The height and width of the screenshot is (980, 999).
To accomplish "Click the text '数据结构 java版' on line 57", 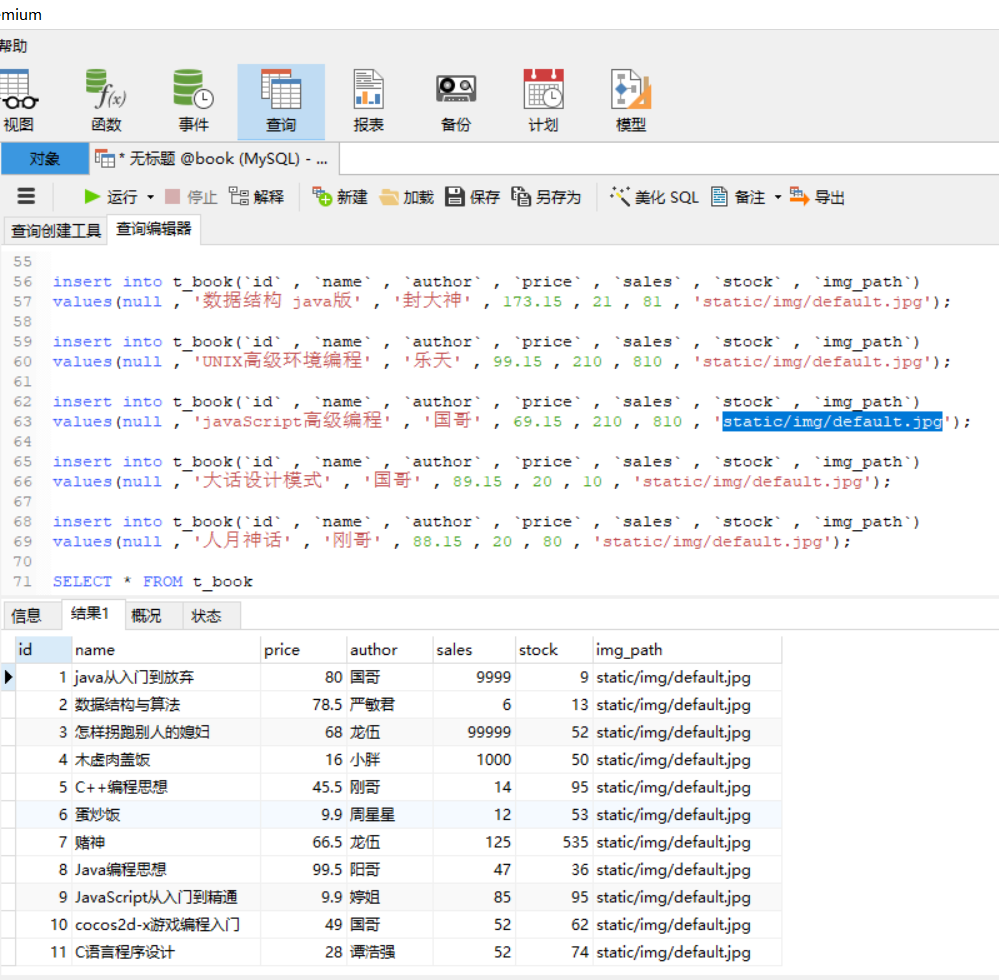I will coord(277,301).
